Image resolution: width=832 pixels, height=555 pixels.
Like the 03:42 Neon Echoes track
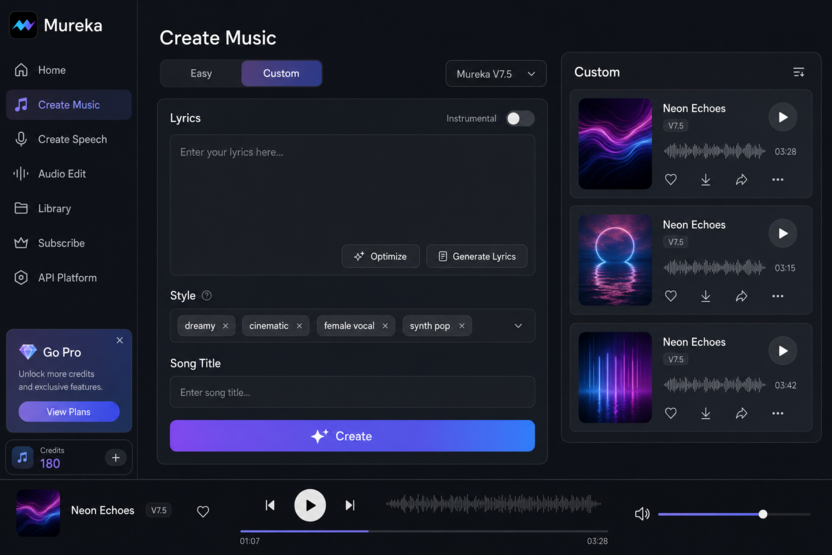tap(671, 413)
